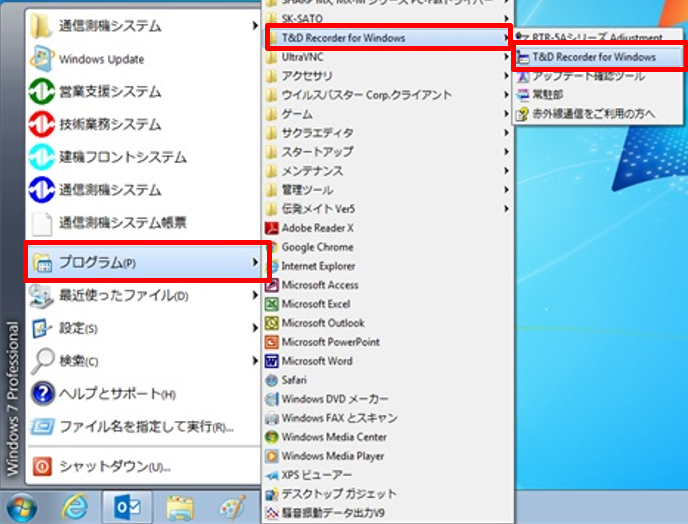Open デスクトップ ガジェット
This screenshot has height=524, width=688.
click(388, 494)
